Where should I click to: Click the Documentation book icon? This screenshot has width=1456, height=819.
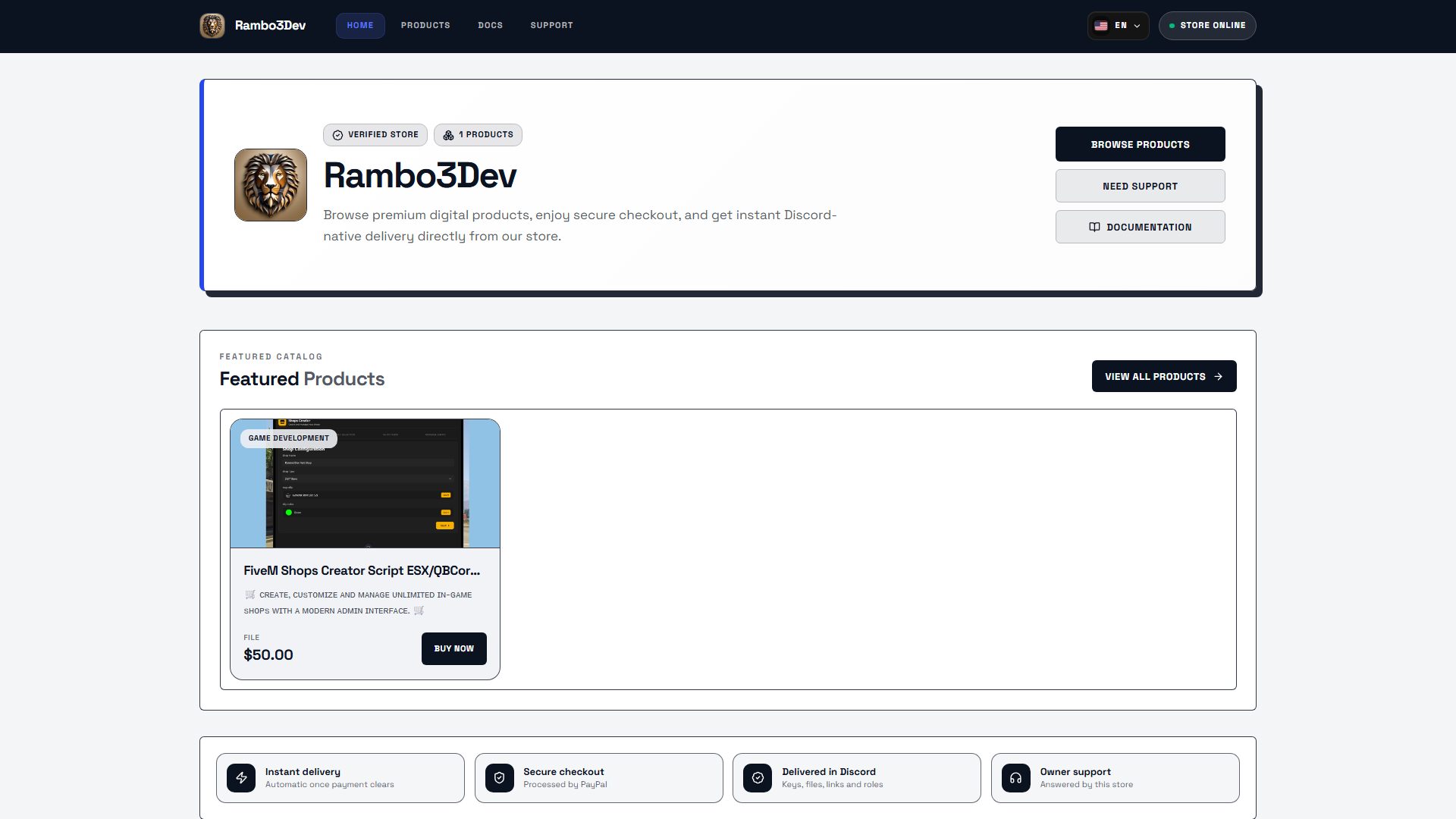pyautogui.click(x=1094, y=227)
